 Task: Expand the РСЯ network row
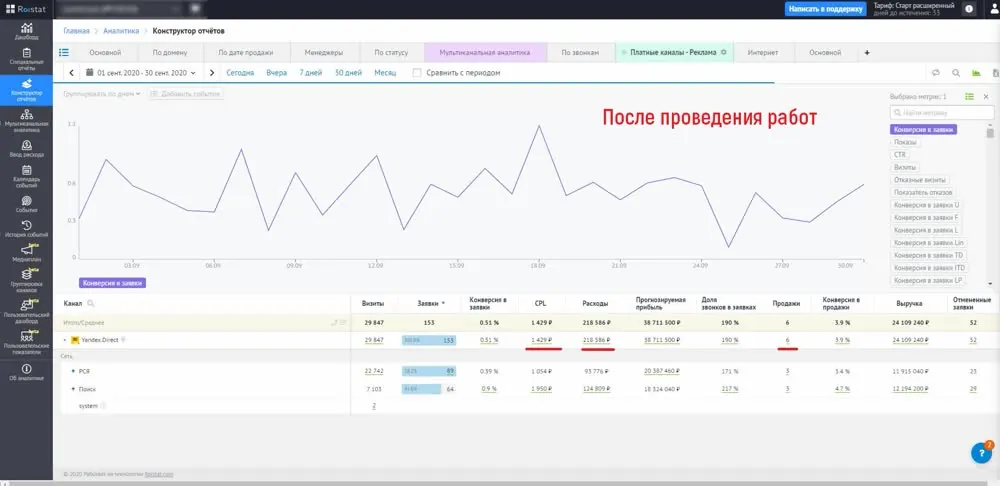tap(73, 371)
